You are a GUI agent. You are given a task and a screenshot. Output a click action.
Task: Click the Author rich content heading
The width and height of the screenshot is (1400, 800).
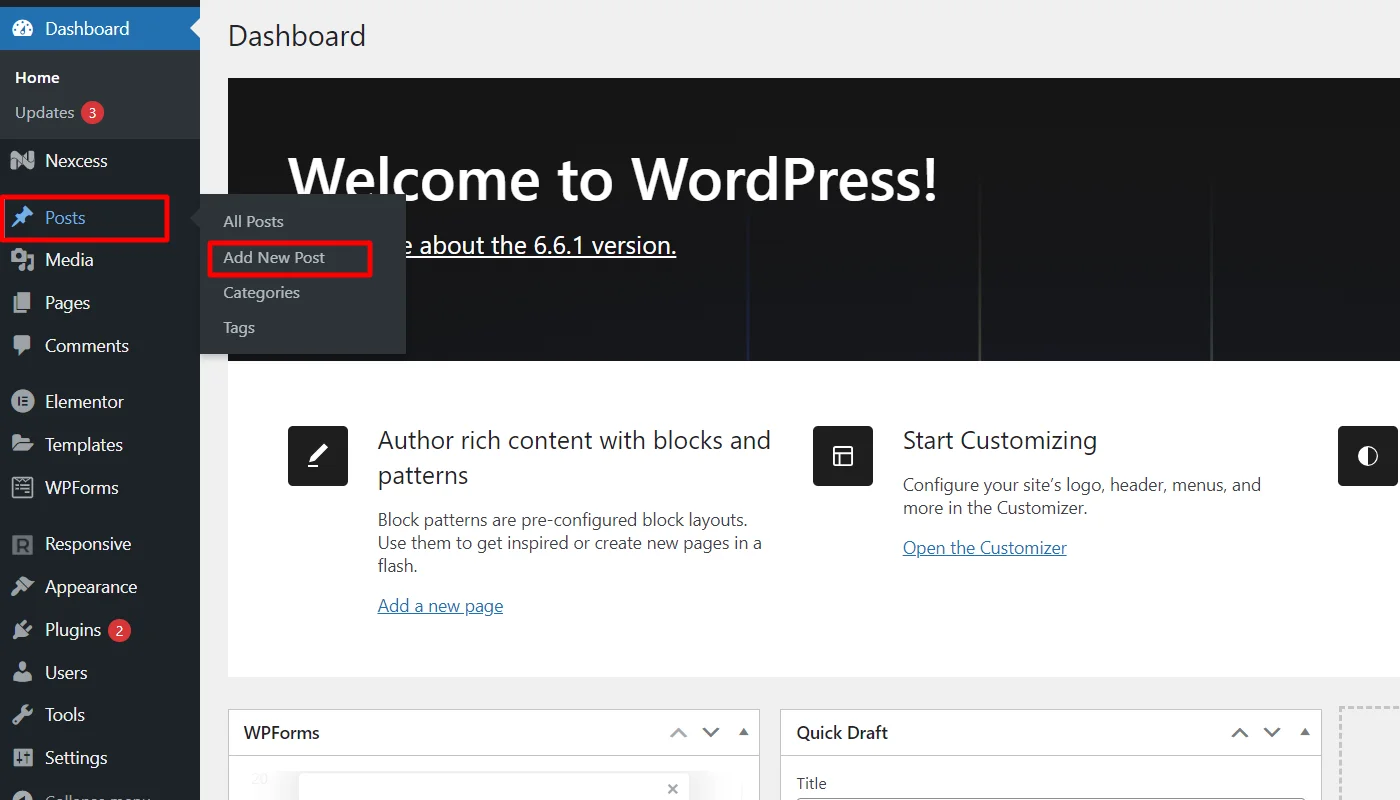click(574, 458)
